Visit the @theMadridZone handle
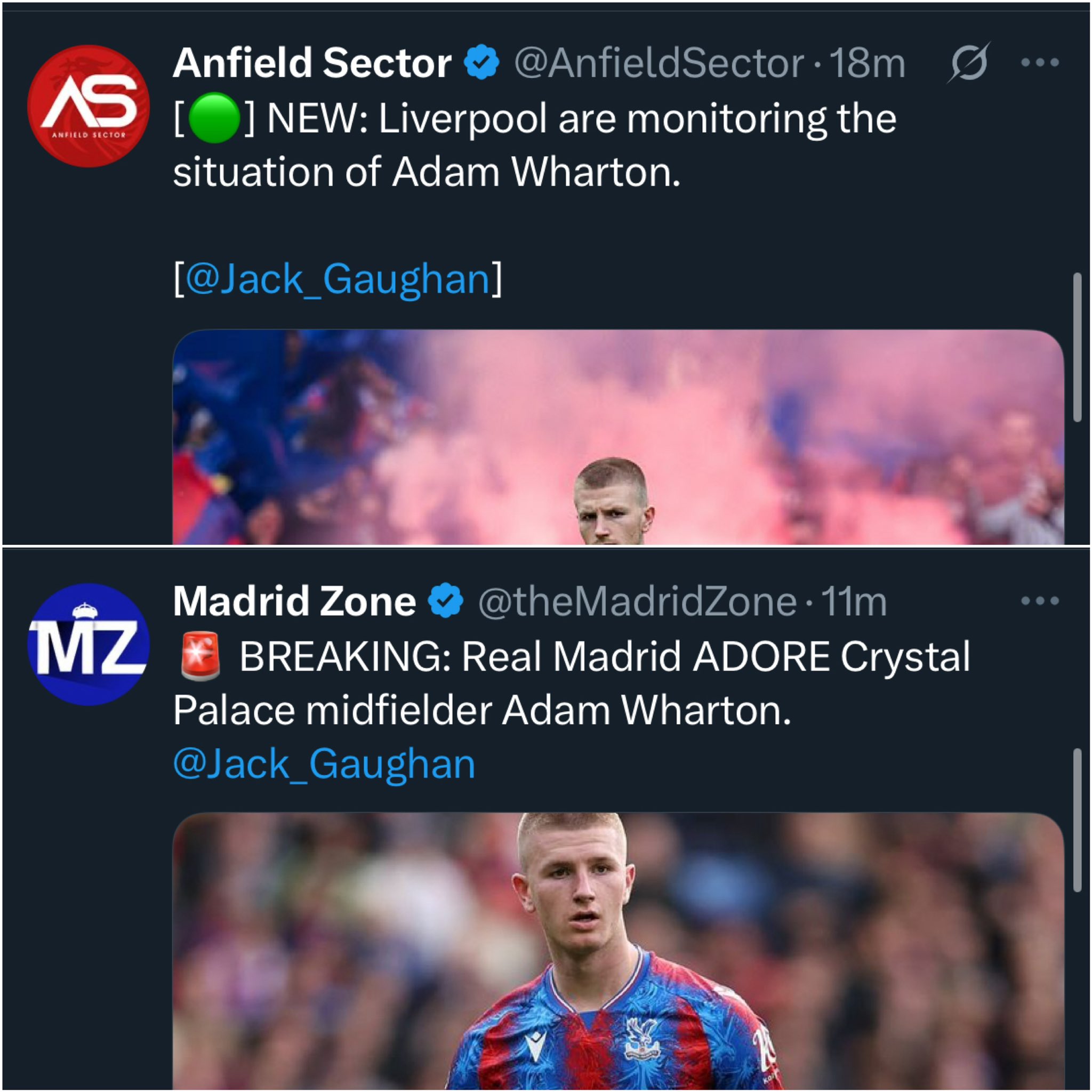The image size is (1092, 1092). 637,600
